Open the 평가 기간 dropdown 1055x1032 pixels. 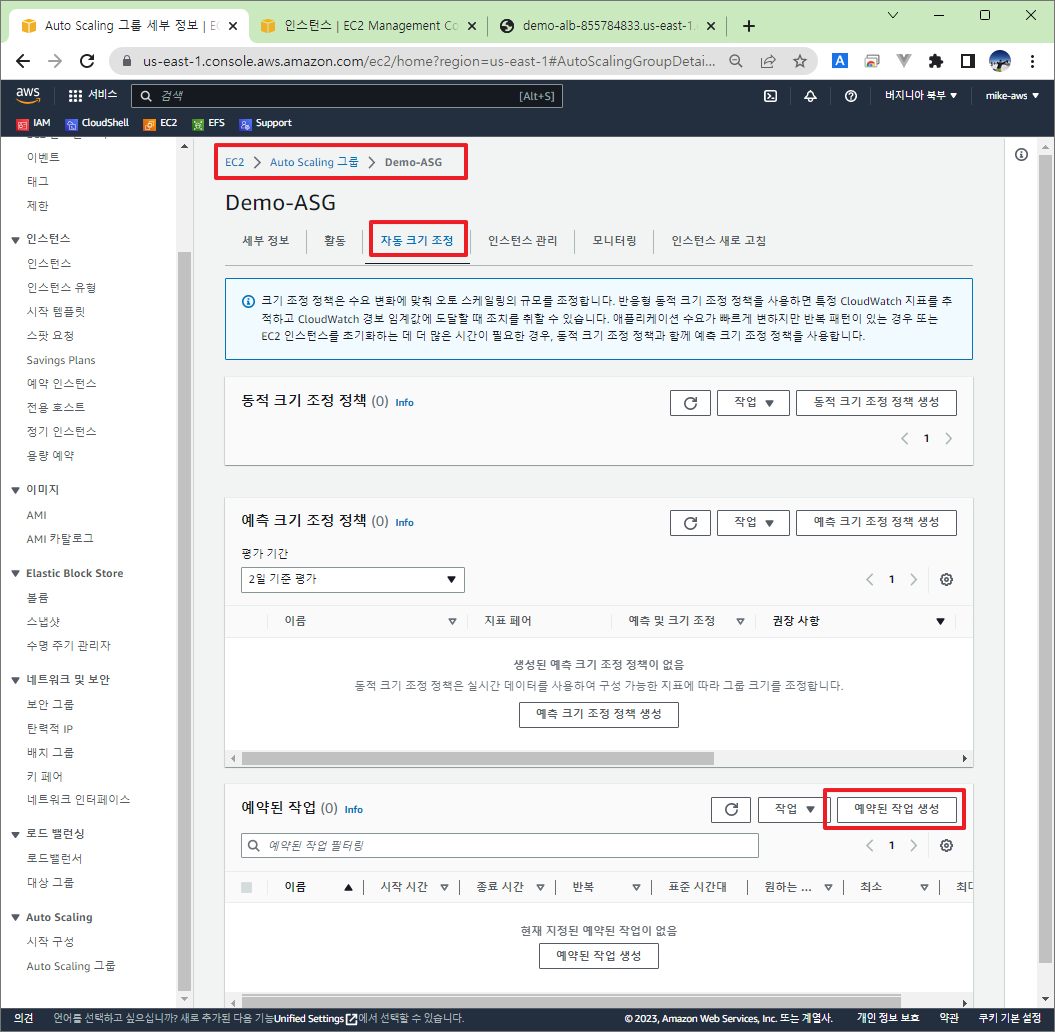click(x=353, y=579)
